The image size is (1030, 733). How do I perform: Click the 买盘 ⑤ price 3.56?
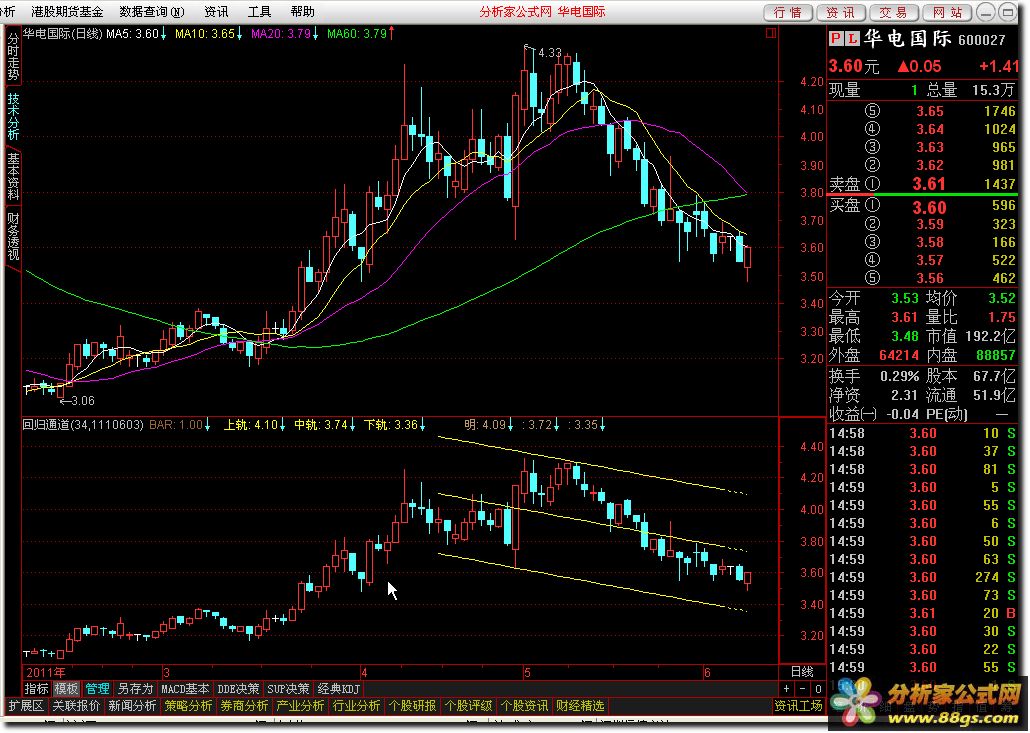(930, 278)
